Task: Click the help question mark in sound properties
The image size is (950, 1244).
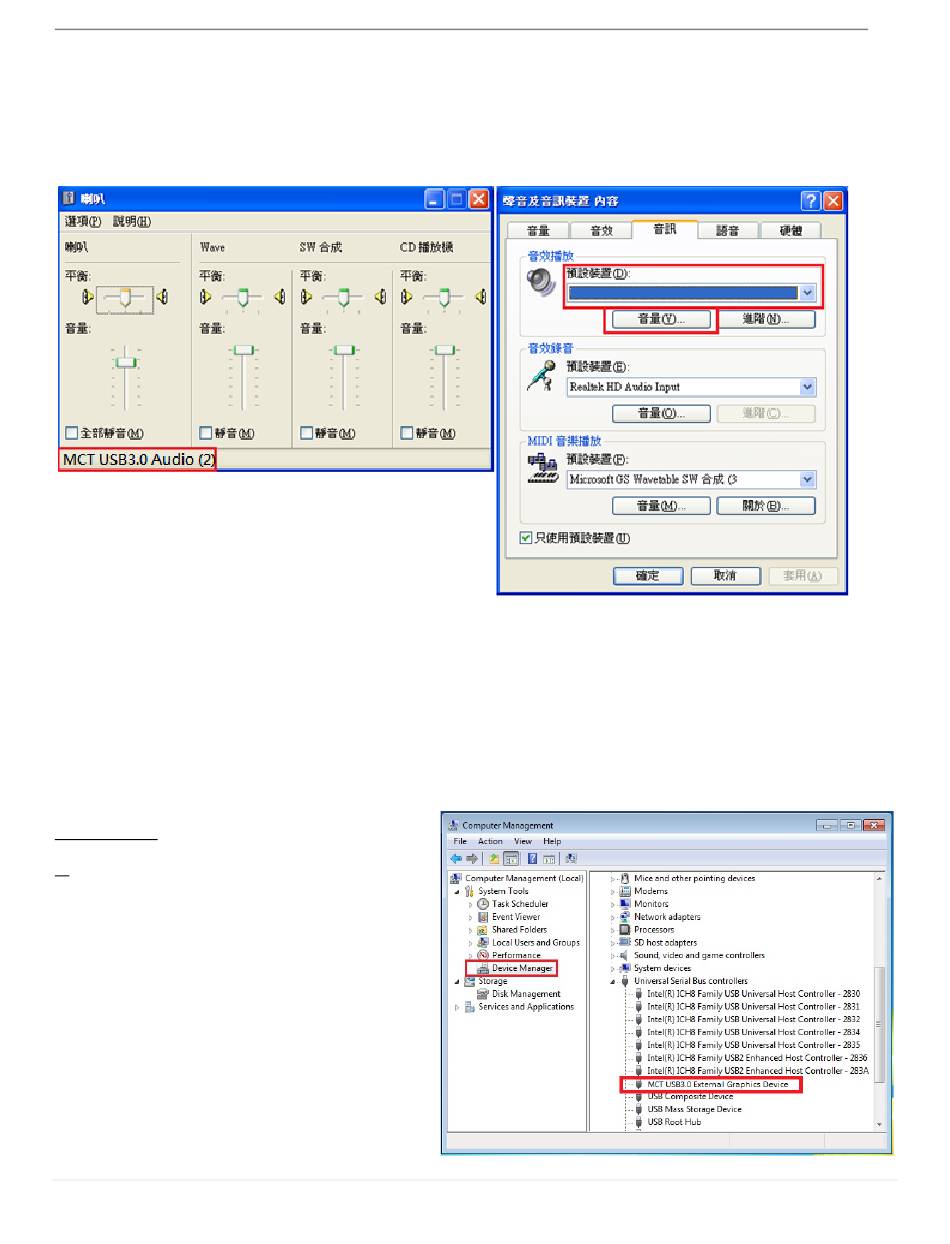Action: point(809,200)
